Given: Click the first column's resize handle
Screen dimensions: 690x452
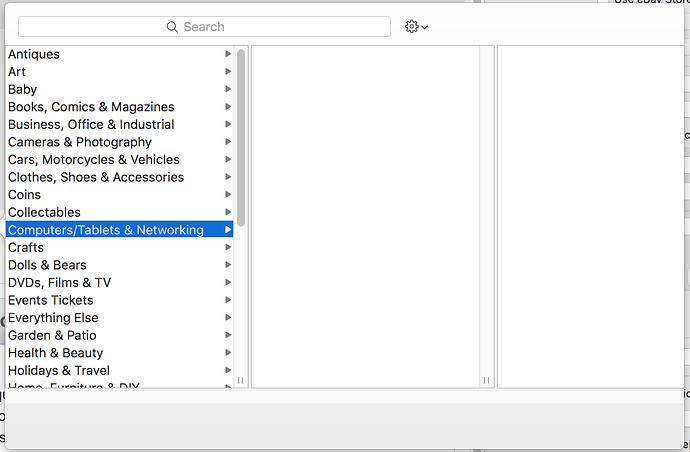Looking at the screenshot, I should click(241, 380).
